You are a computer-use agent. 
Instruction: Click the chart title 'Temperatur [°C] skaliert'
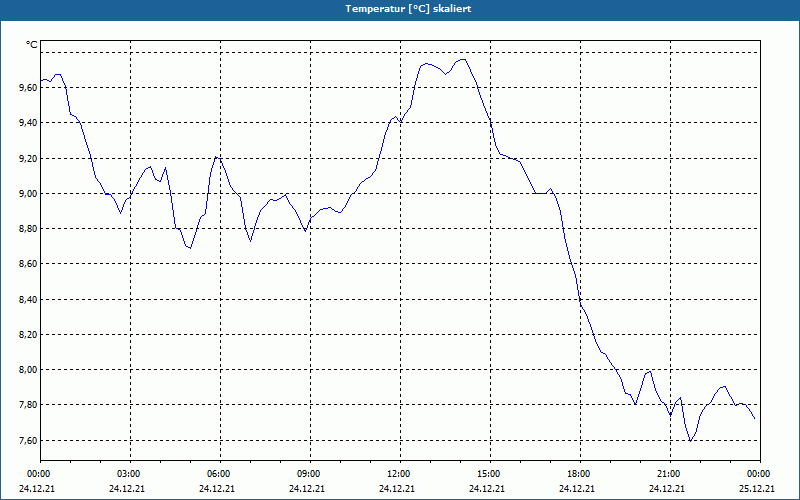(408, 9)
